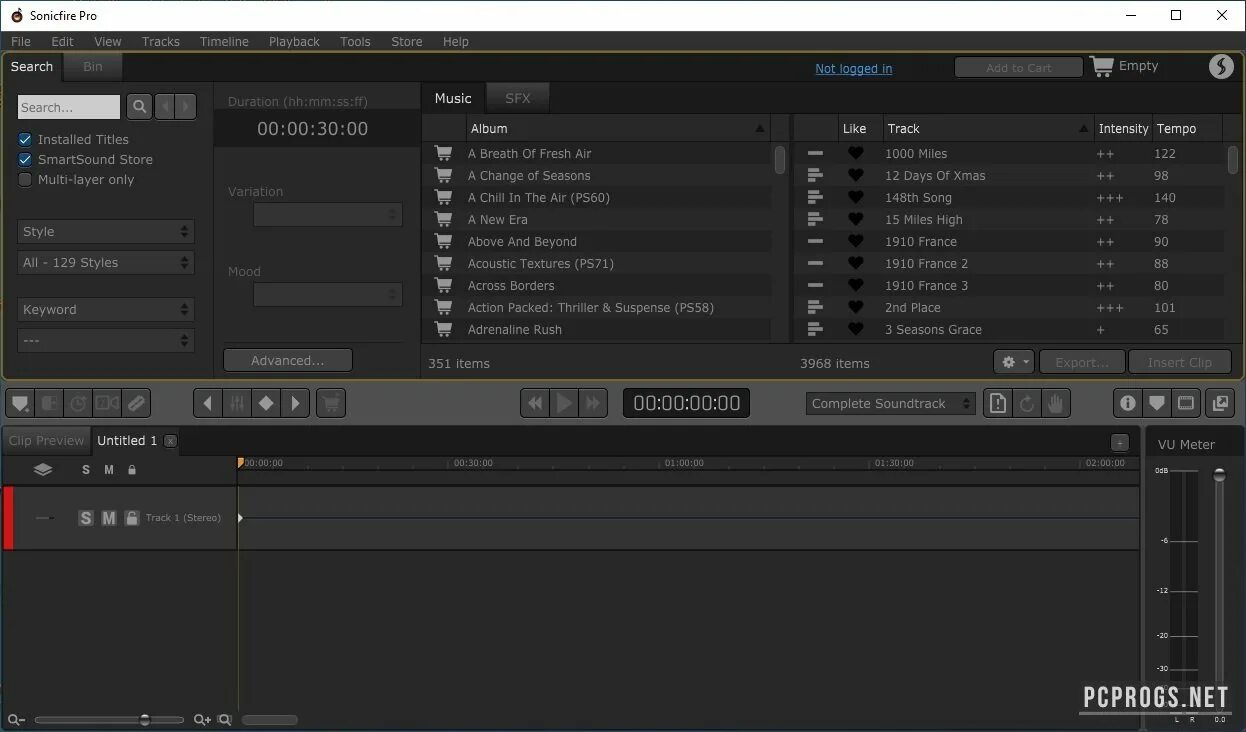Go to next marker arrow
The width and height of the screenshot is (1246, 732).
(x=295, y=403)
